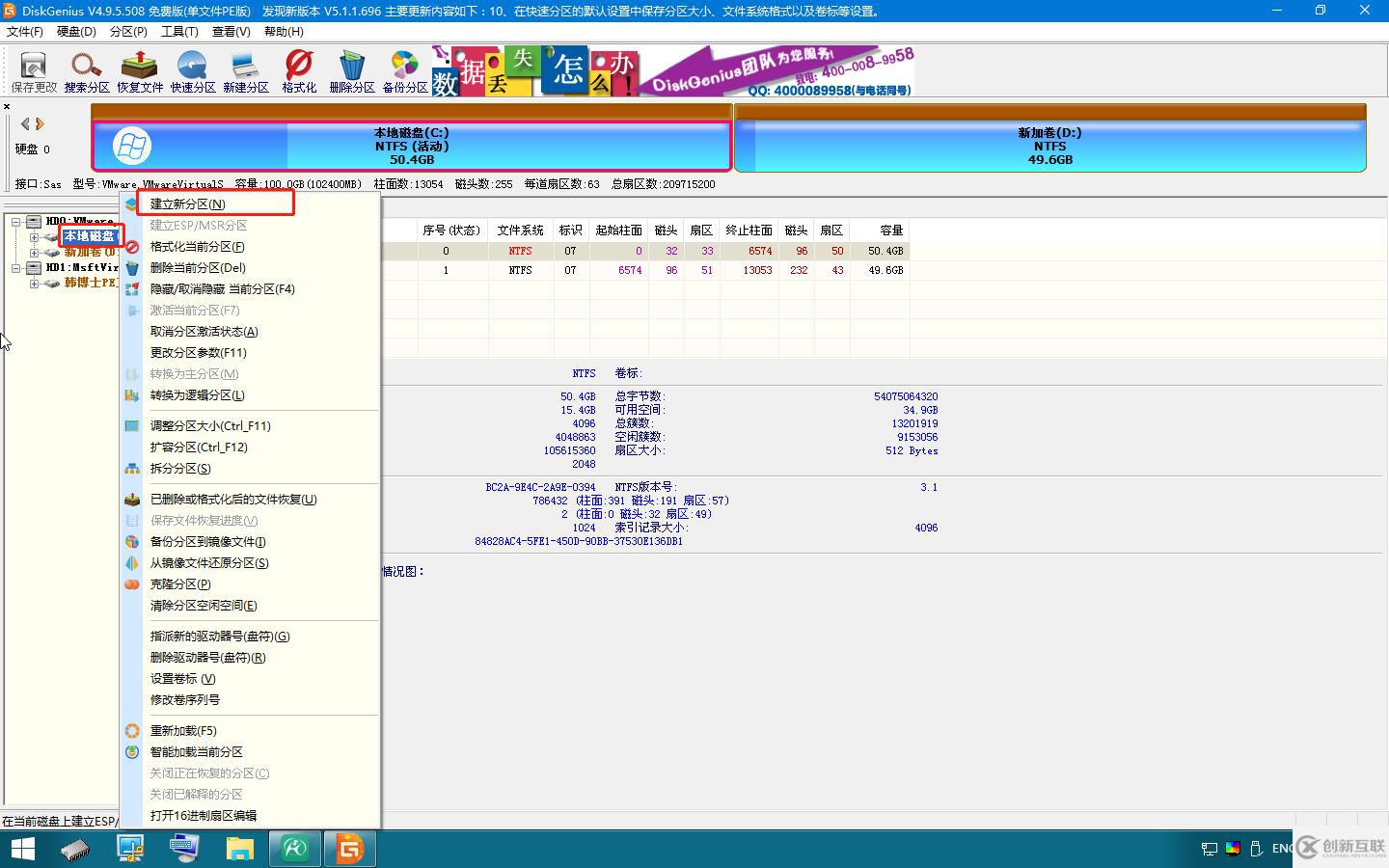1389x868 pixels.
Task: Open the green app icon in taskbar
Action: 295,849
